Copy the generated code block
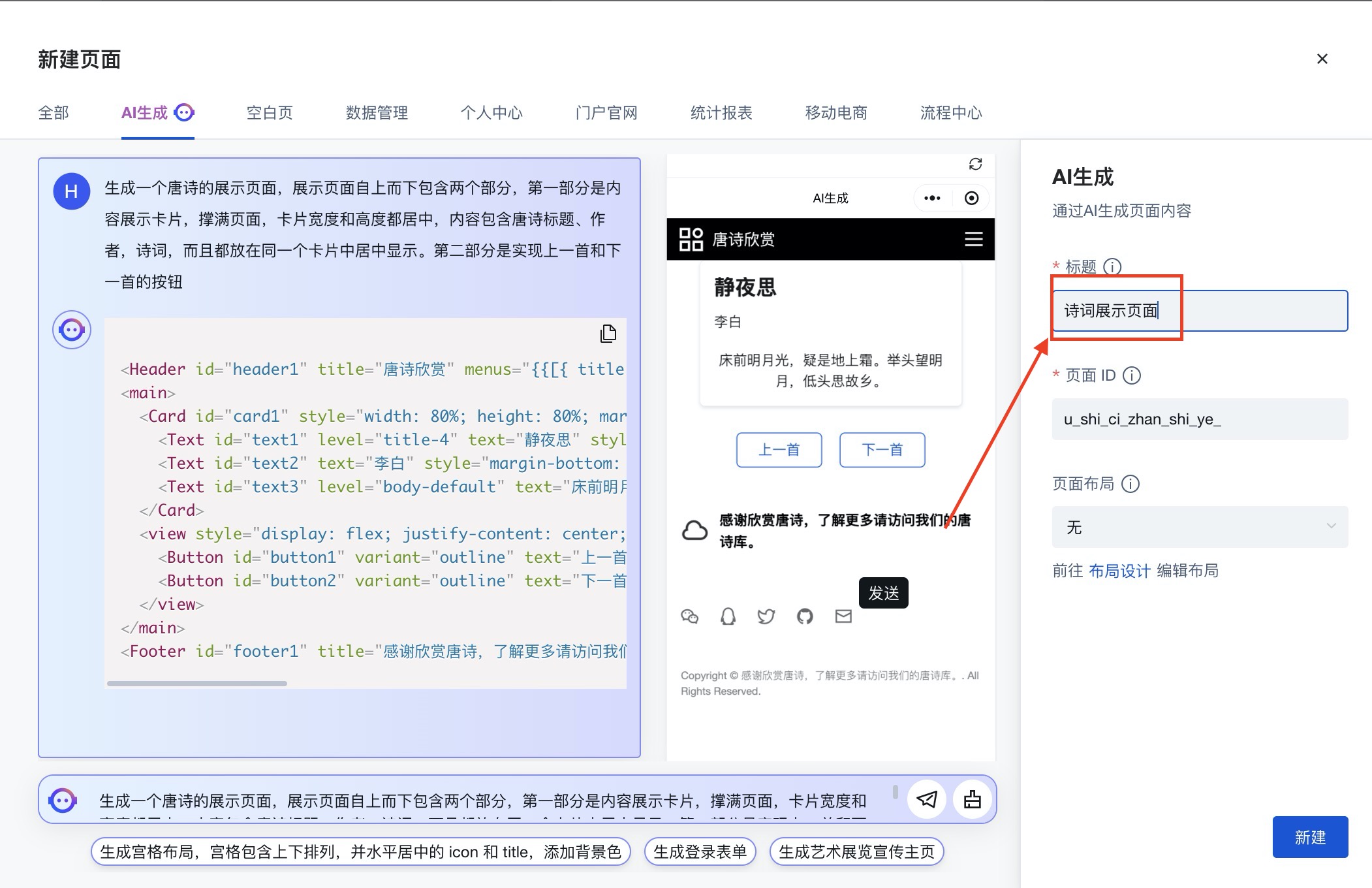Image resolution: width=1372 pixels, height=888 pixels. click(x=608, y=334)
